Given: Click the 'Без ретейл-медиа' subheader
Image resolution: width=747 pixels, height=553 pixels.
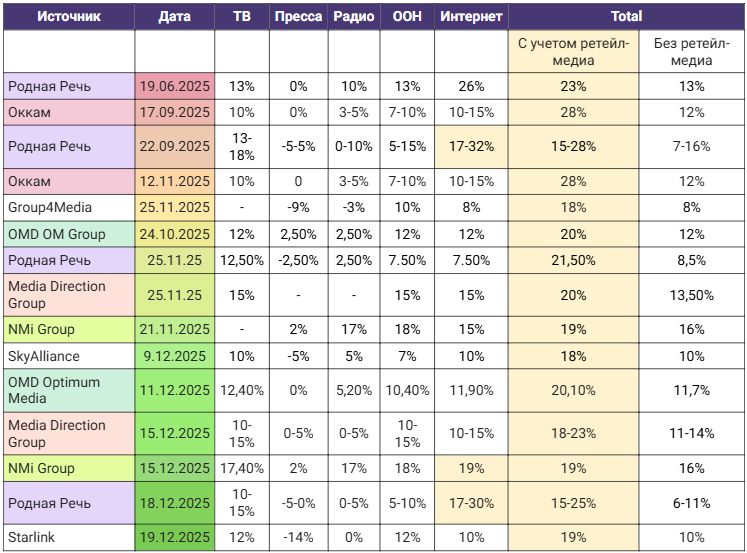Looking at the screenshot, I should click(692, 52).
